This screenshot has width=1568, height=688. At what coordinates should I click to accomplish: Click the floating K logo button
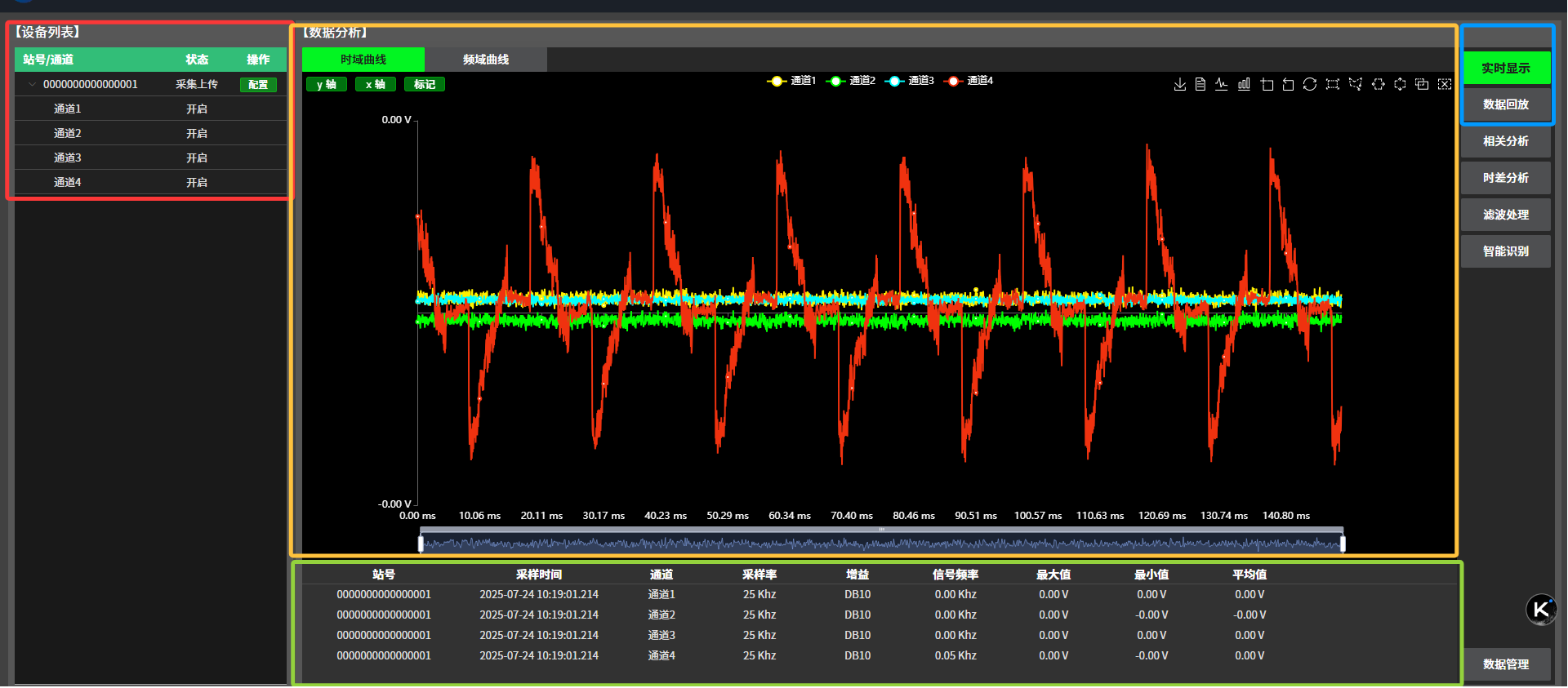point(1541,609)
